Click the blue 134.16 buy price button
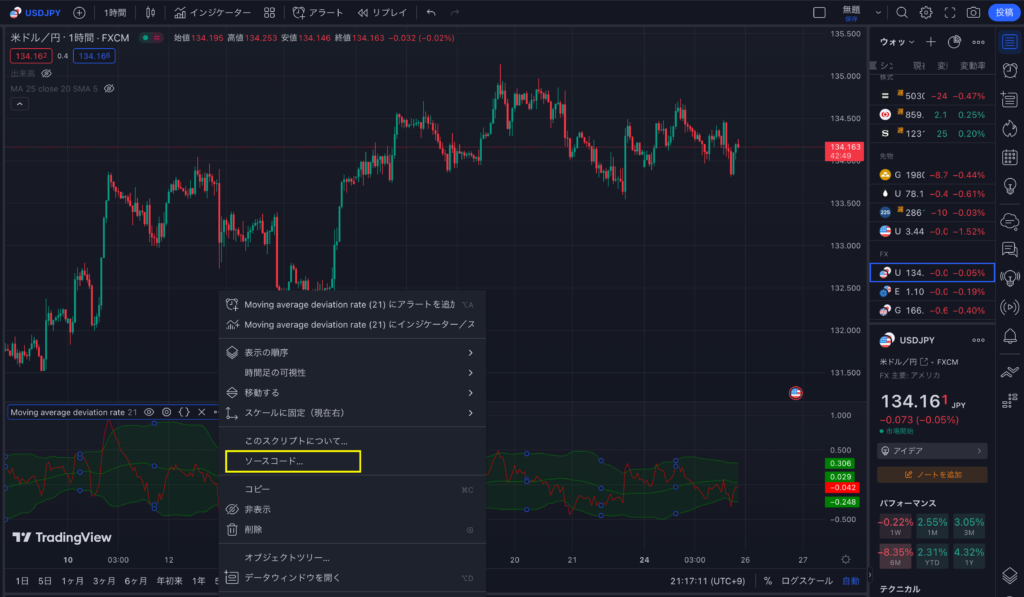 (94, 56)
